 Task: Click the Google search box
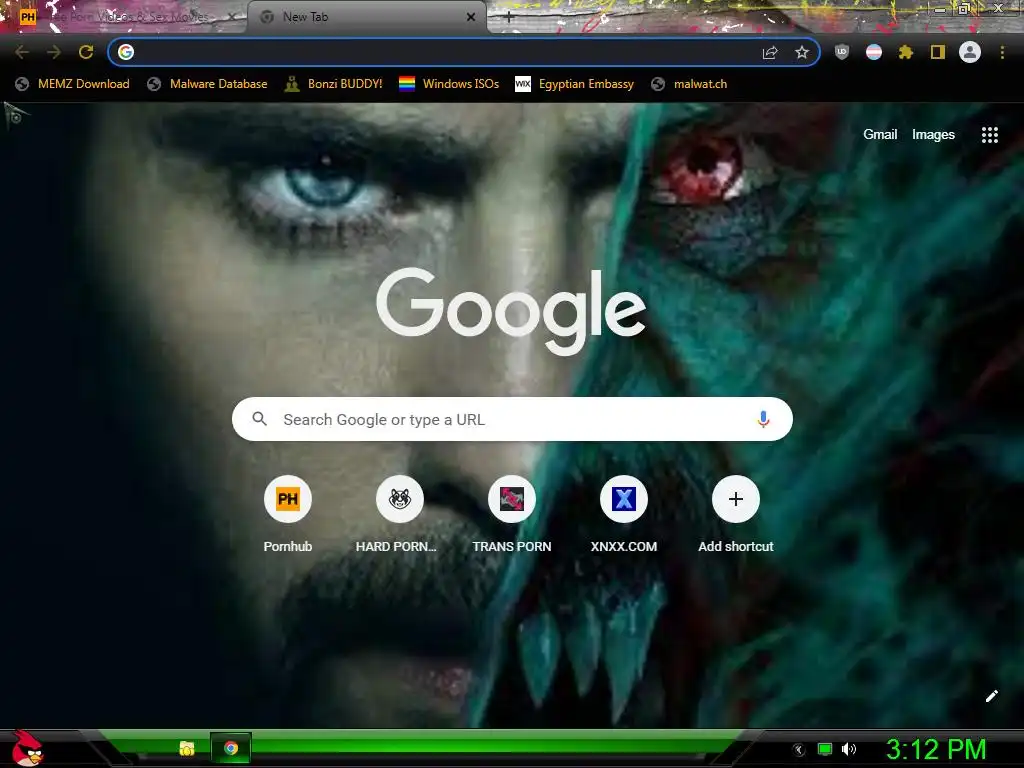(x=512, y=419)
